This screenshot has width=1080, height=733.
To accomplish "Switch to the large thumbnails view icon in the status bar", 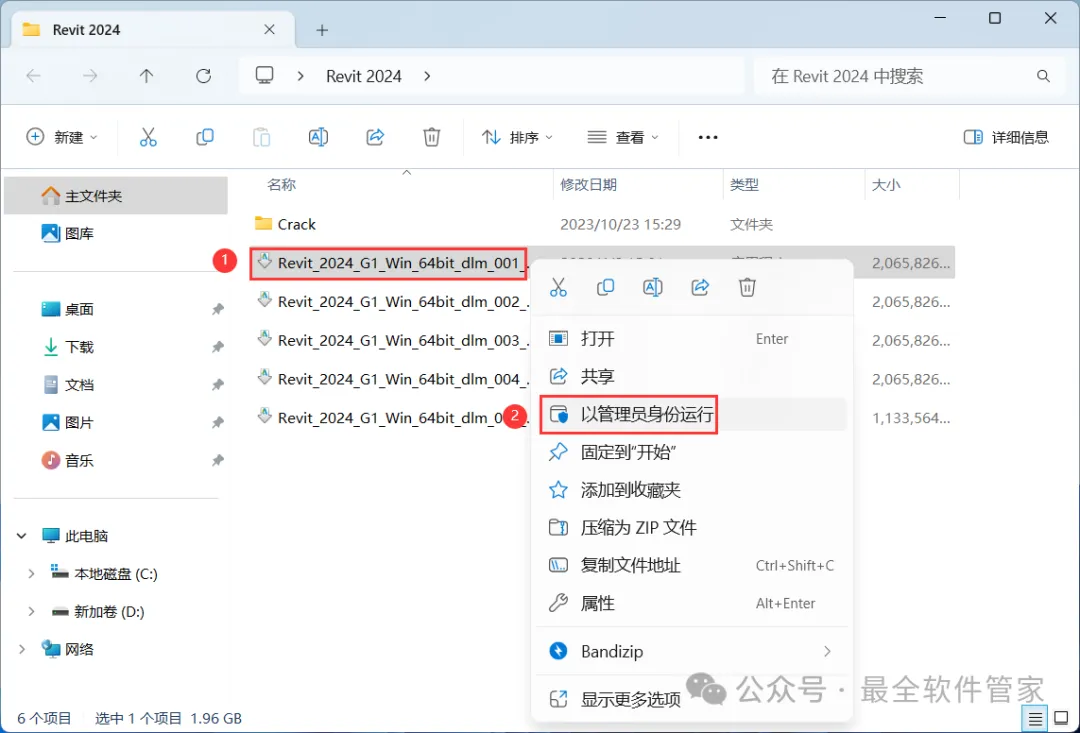I will click(x=1061, y=719).
